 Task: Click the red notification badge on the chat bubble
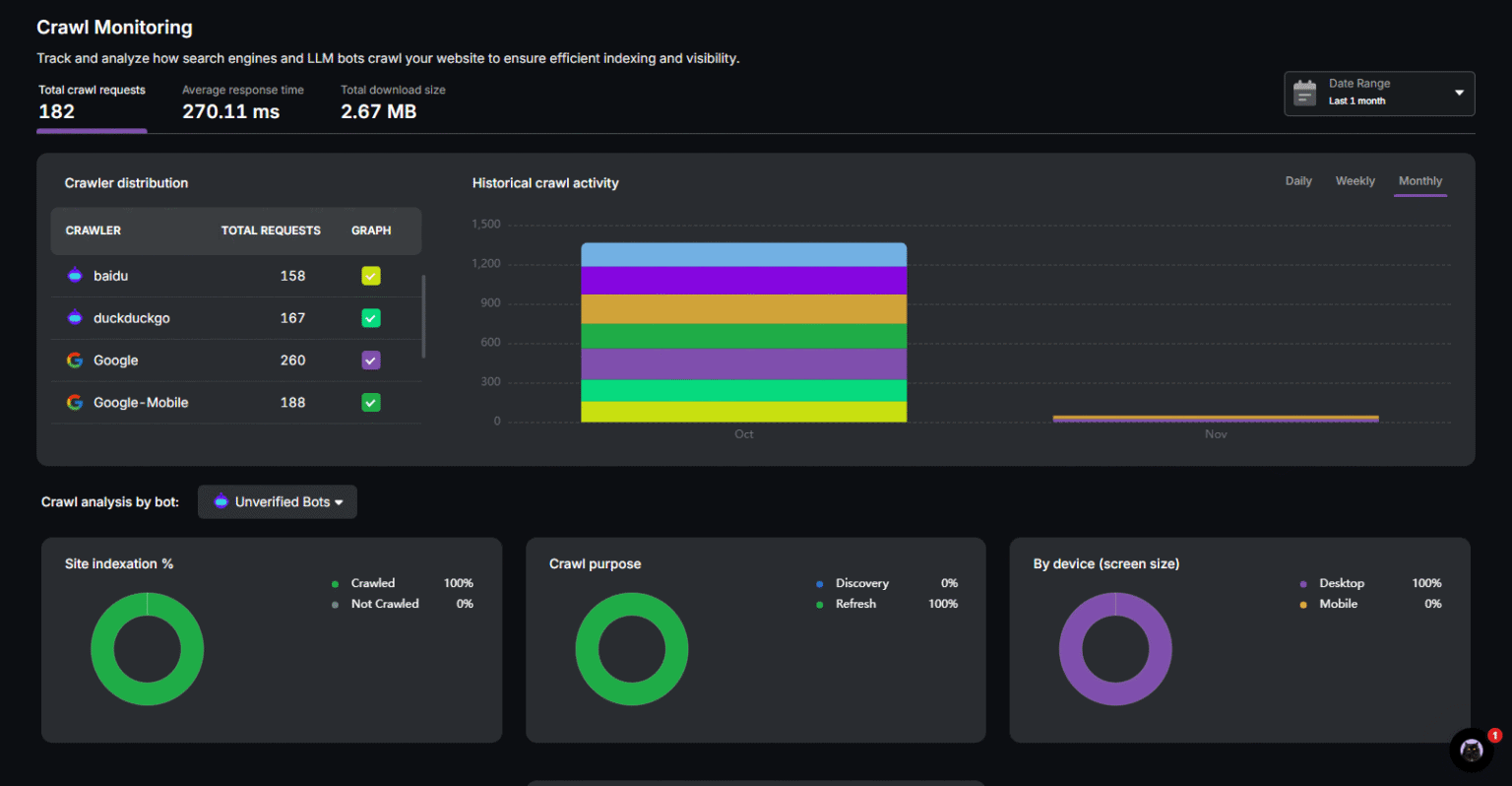(1494, 734)
